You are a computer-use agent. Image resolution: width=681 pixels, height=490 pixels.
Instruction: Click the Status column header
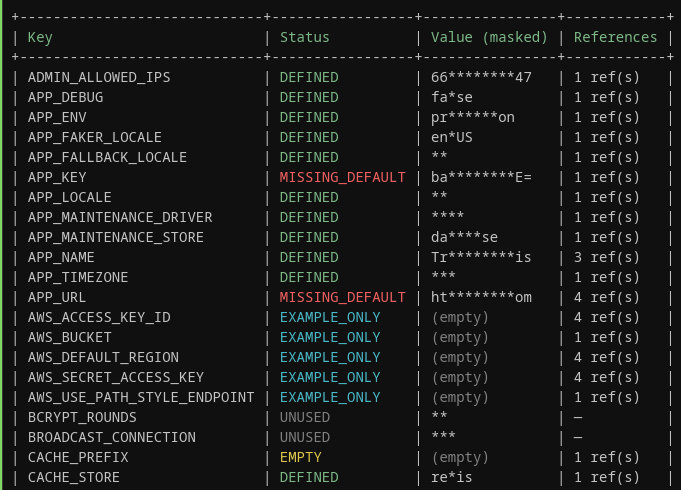304,37
